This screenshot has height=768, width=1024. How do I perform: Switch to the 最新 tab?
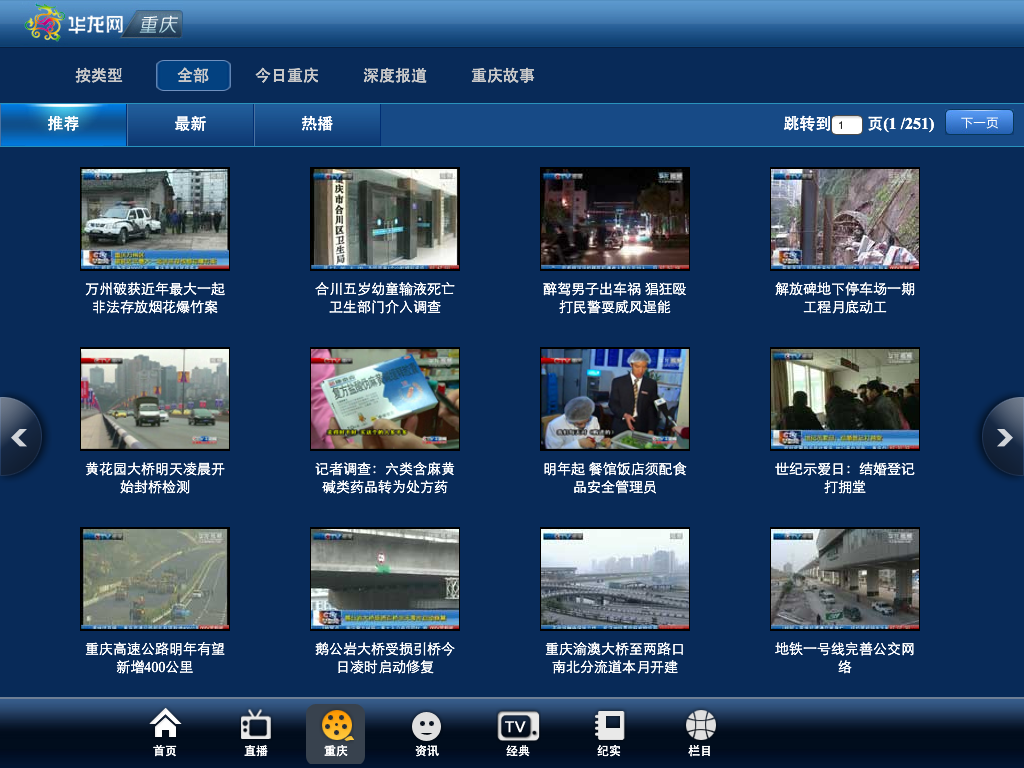tap(190, 124)
